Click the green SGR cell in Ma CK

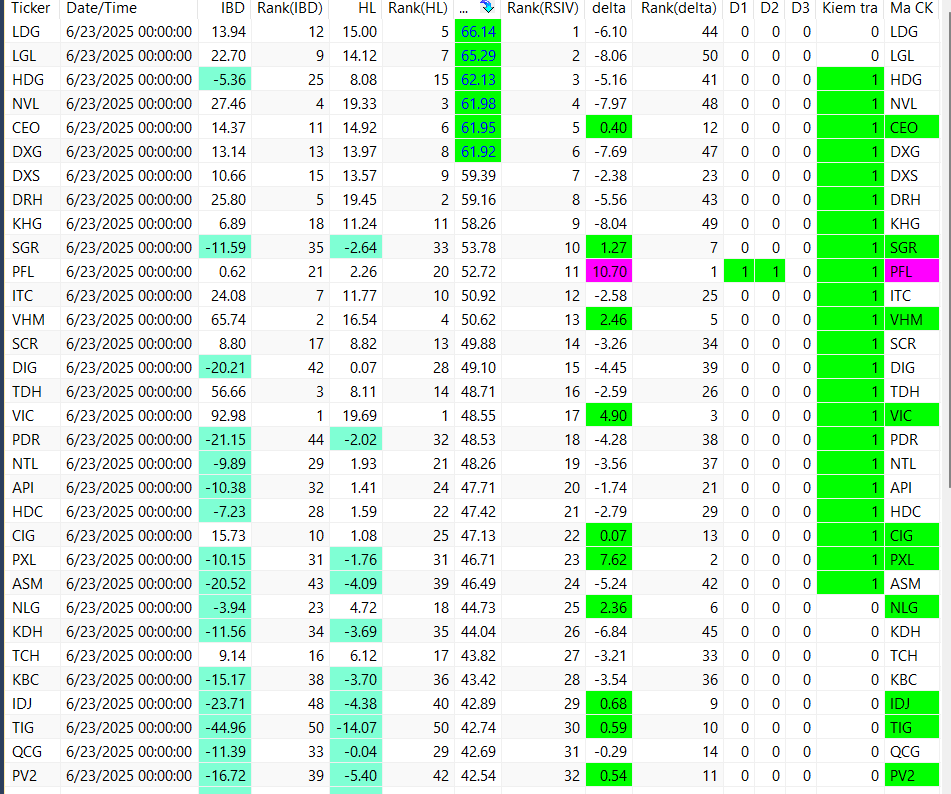(x=912, y=247)
